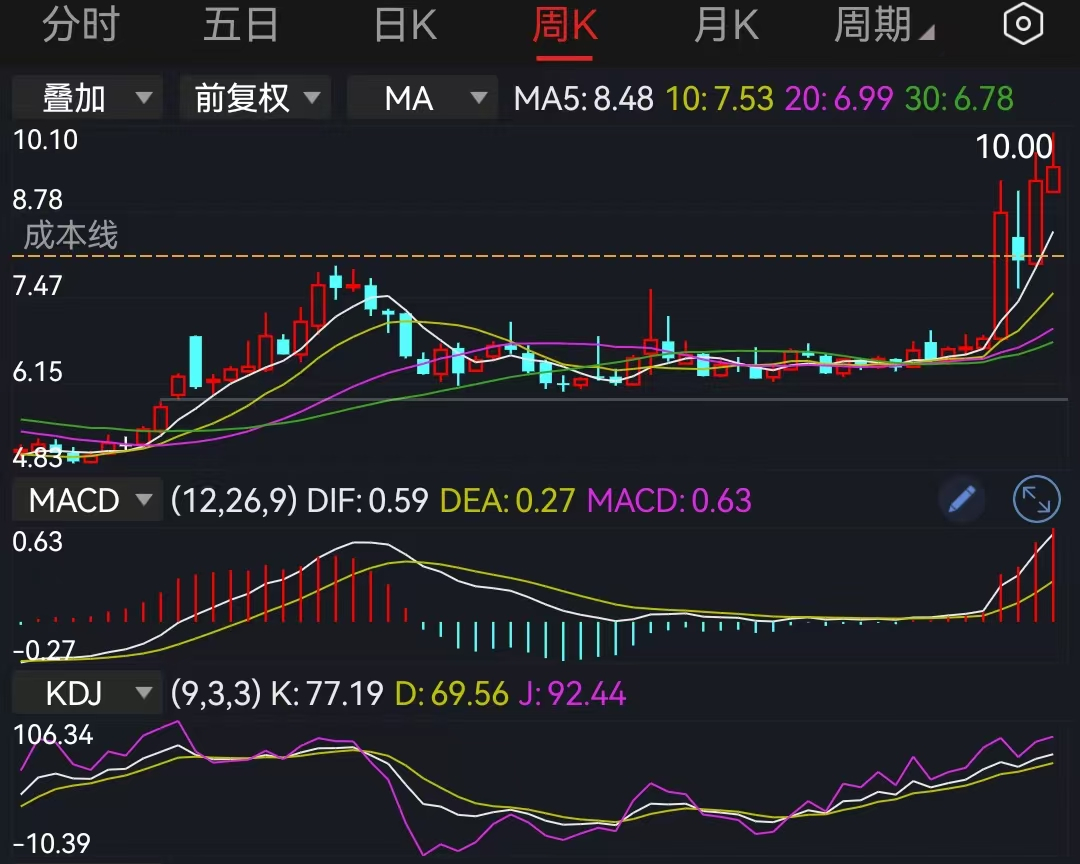Image resolution: width=1080 pixels, height=864 pixels.
Task: Open the chart settings target icon
Action: click(1022, 22)
